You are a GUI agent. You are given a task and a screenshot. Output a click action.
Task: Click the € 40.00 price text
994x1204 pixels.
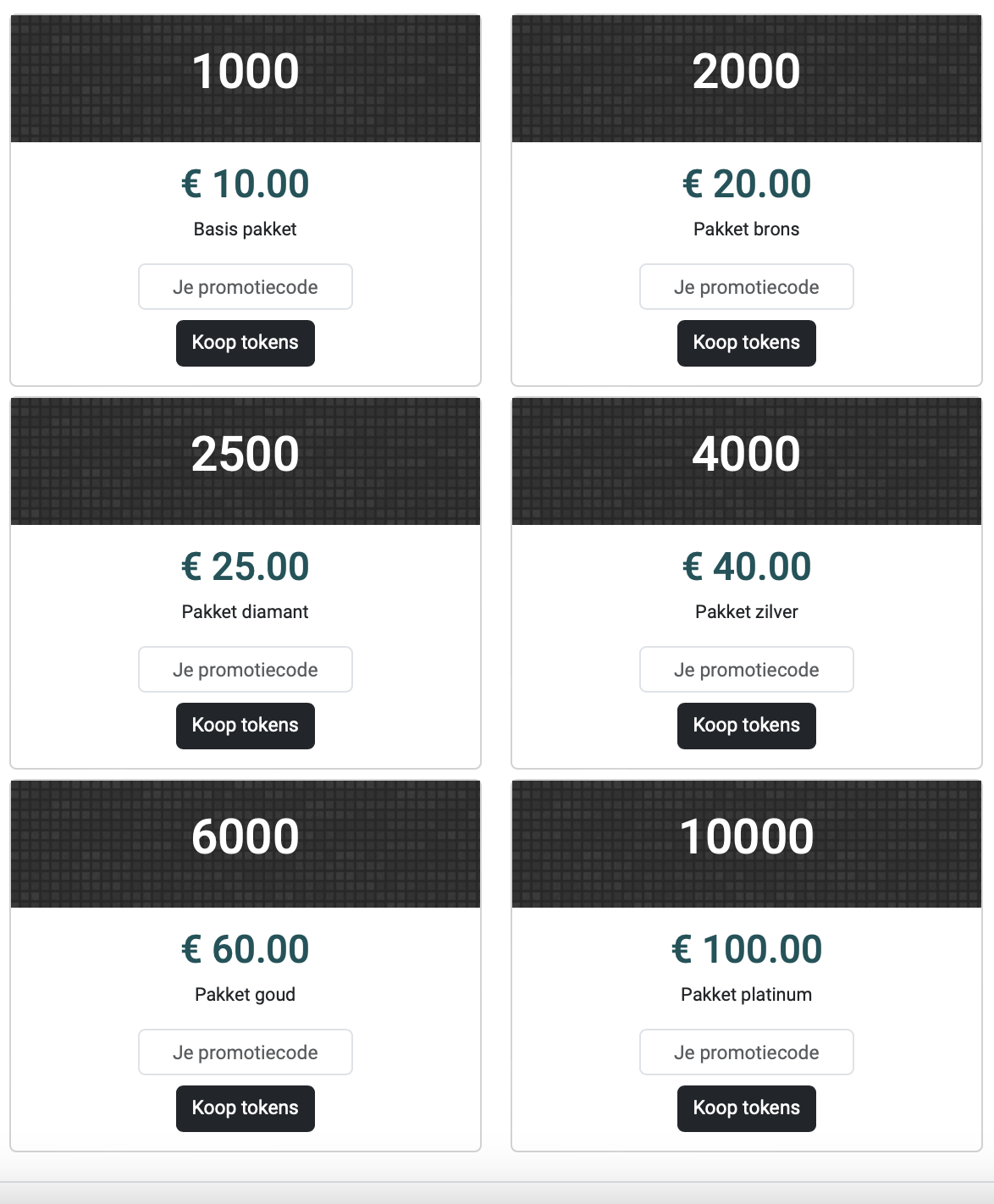(x=746, y=566)
